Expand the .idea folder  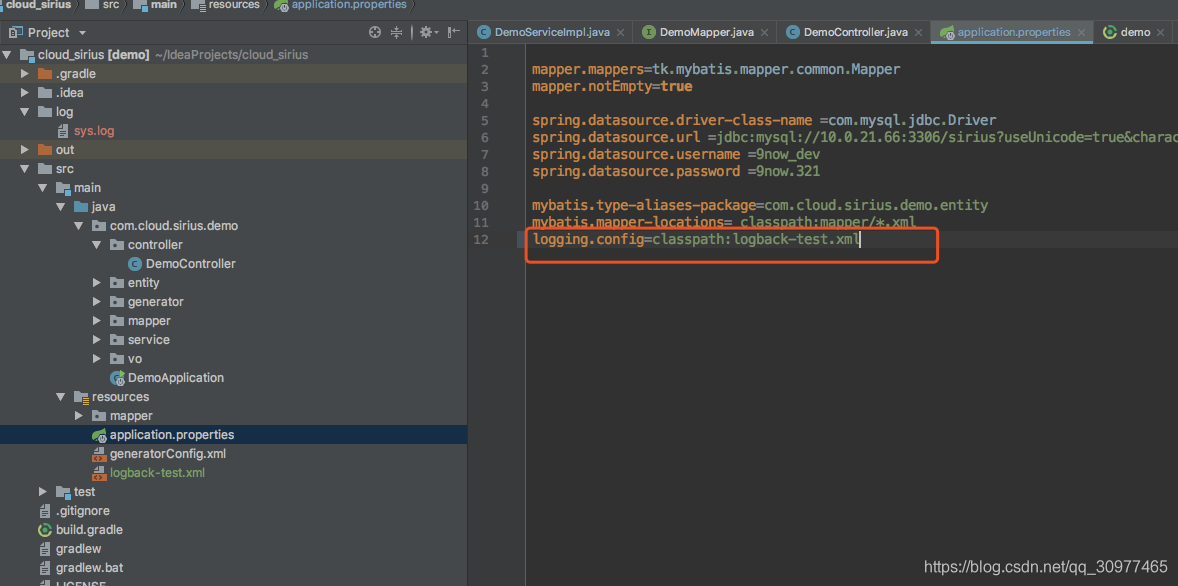(x=25, y=92)
